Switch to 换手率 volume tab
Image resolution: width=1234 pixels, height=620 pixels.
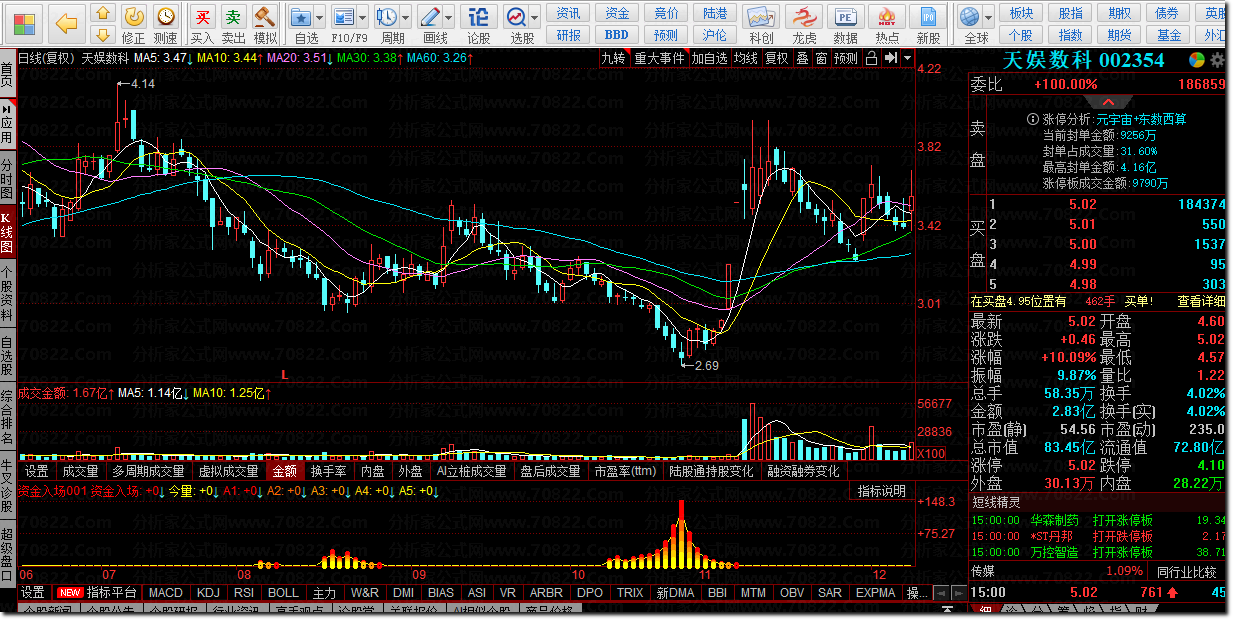point(329,471)
